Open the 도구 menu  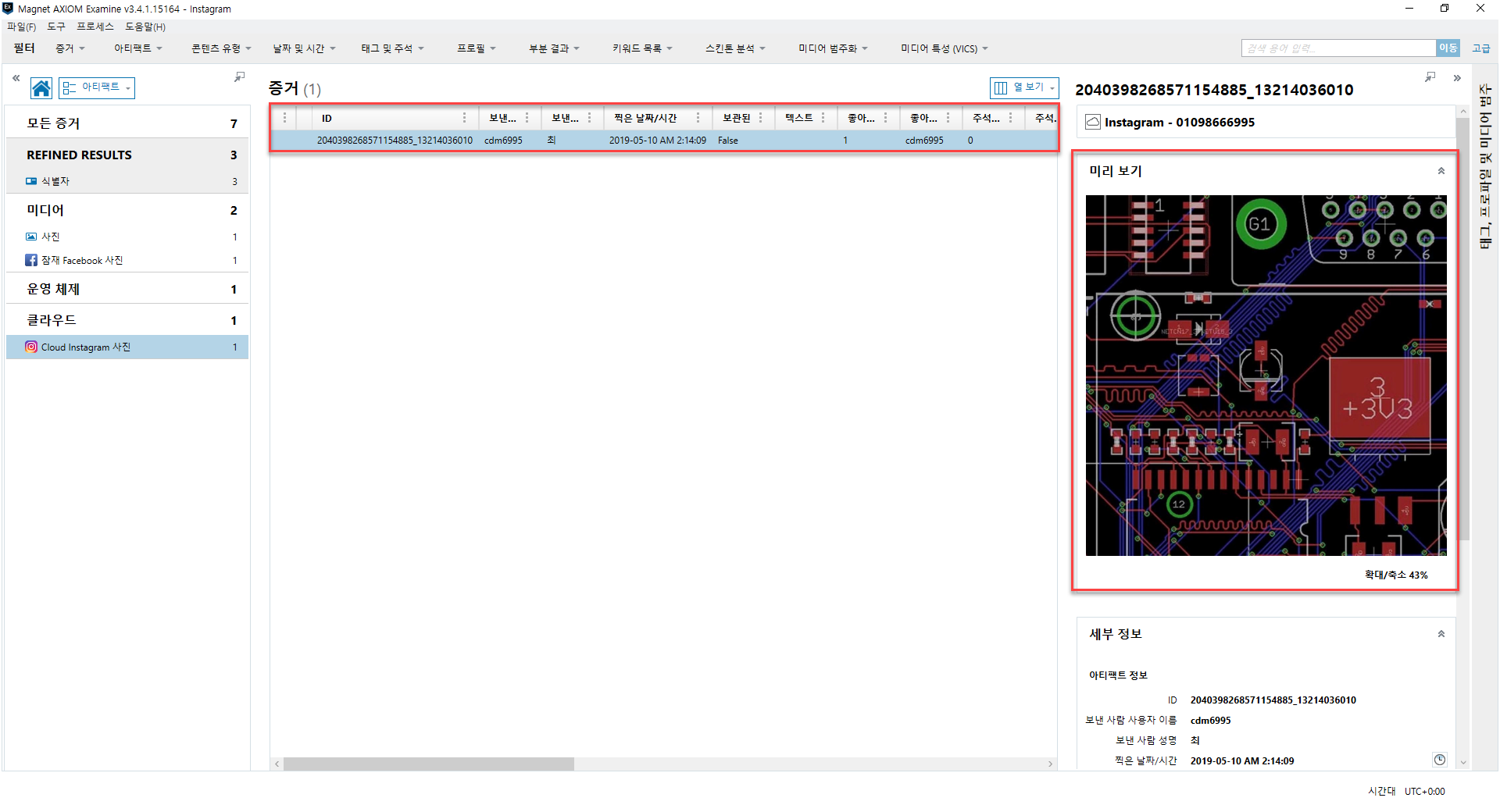[56, 27]
